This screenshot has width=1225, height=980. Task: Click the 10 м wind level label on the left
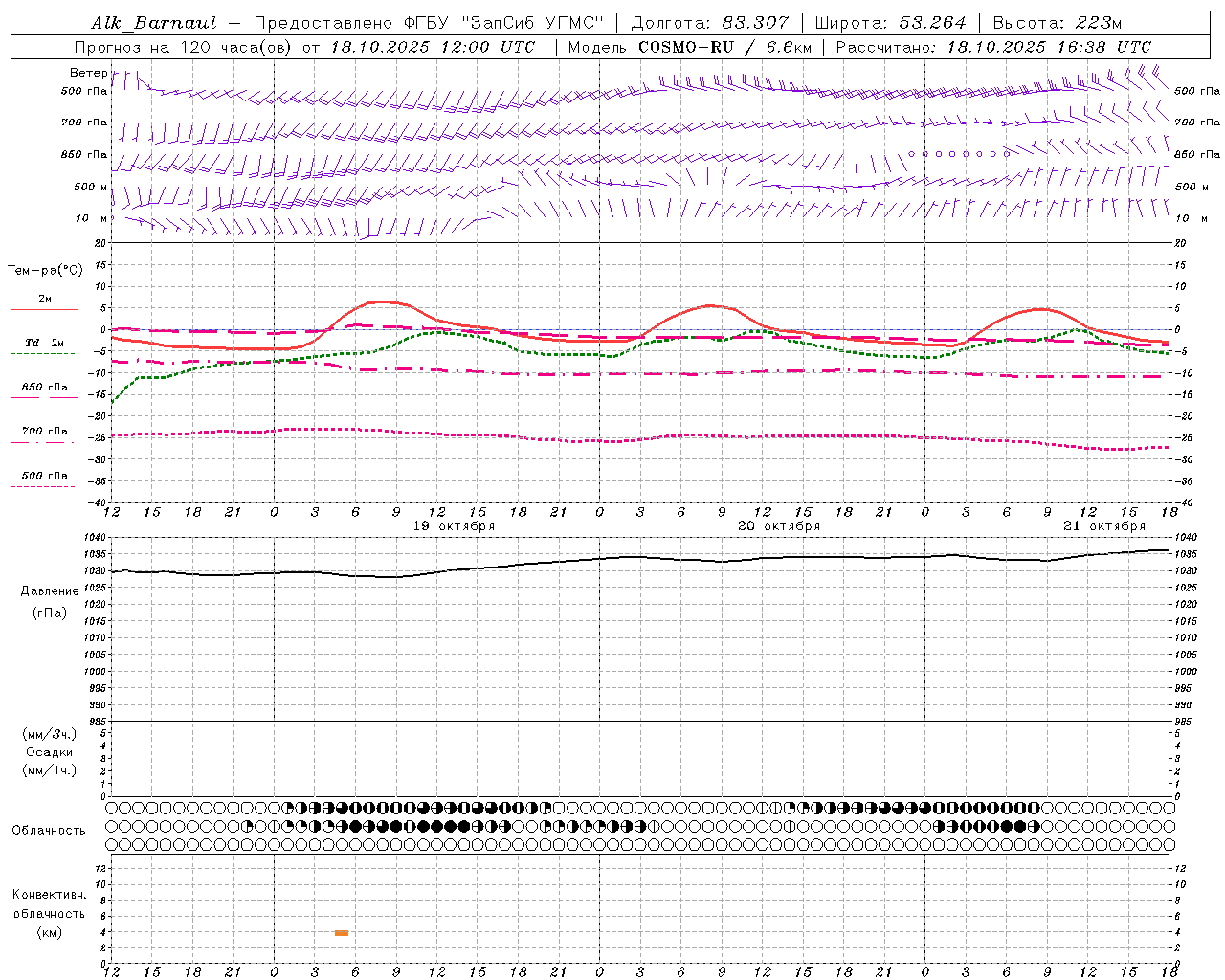[92, 218]
